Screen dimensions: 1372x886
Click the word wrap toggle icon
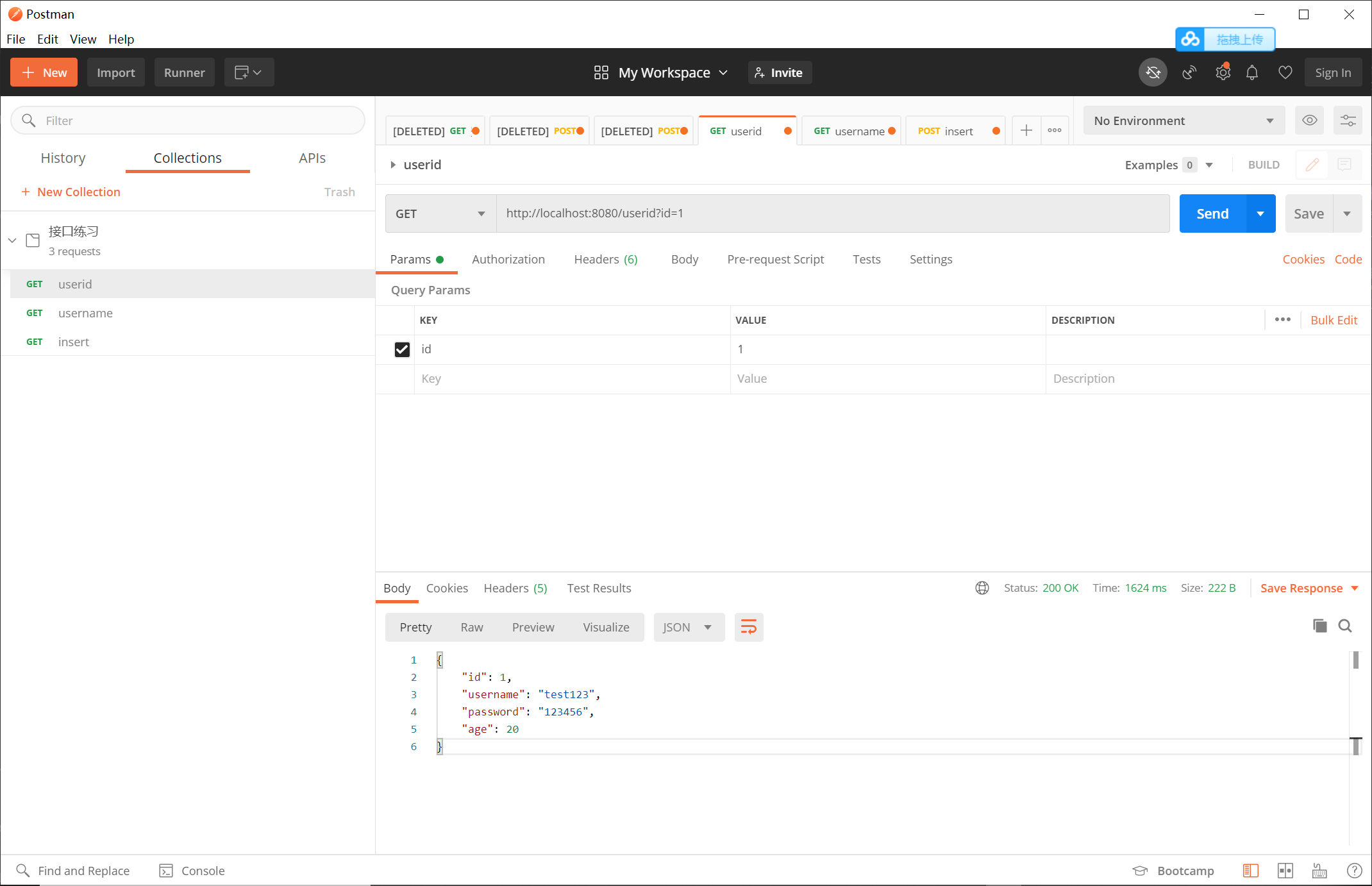tap(750, 627)
